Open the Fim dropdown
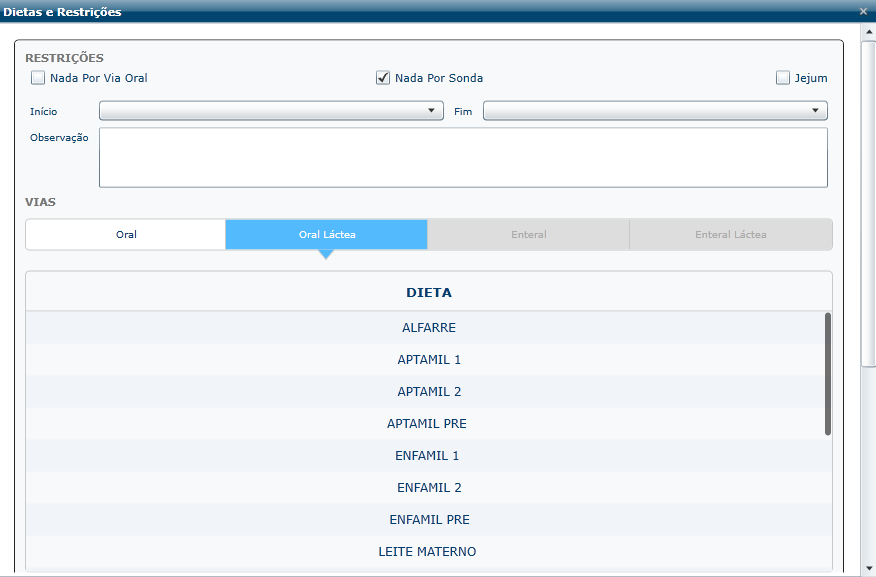 655,111
